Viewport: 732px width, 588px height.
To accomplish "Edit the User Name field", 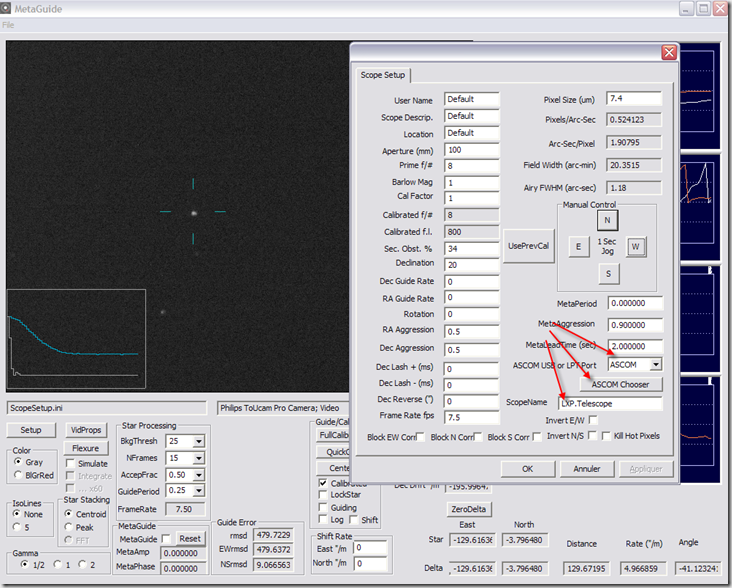I will click(x=472, y=99).
